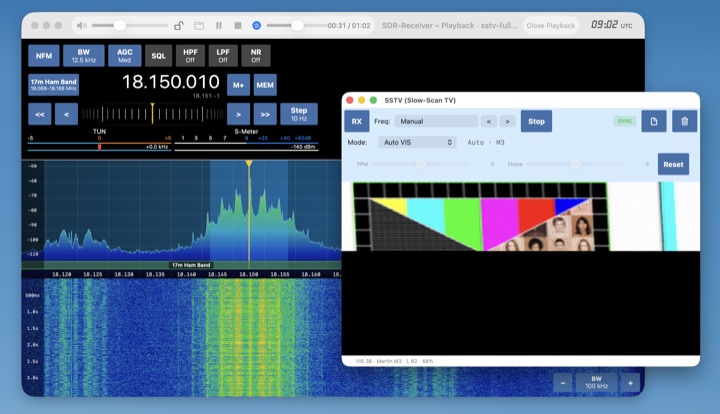Toggle the frequency lock padlock icon
This screenshot has height=414, width=720.
click(179, 26)
